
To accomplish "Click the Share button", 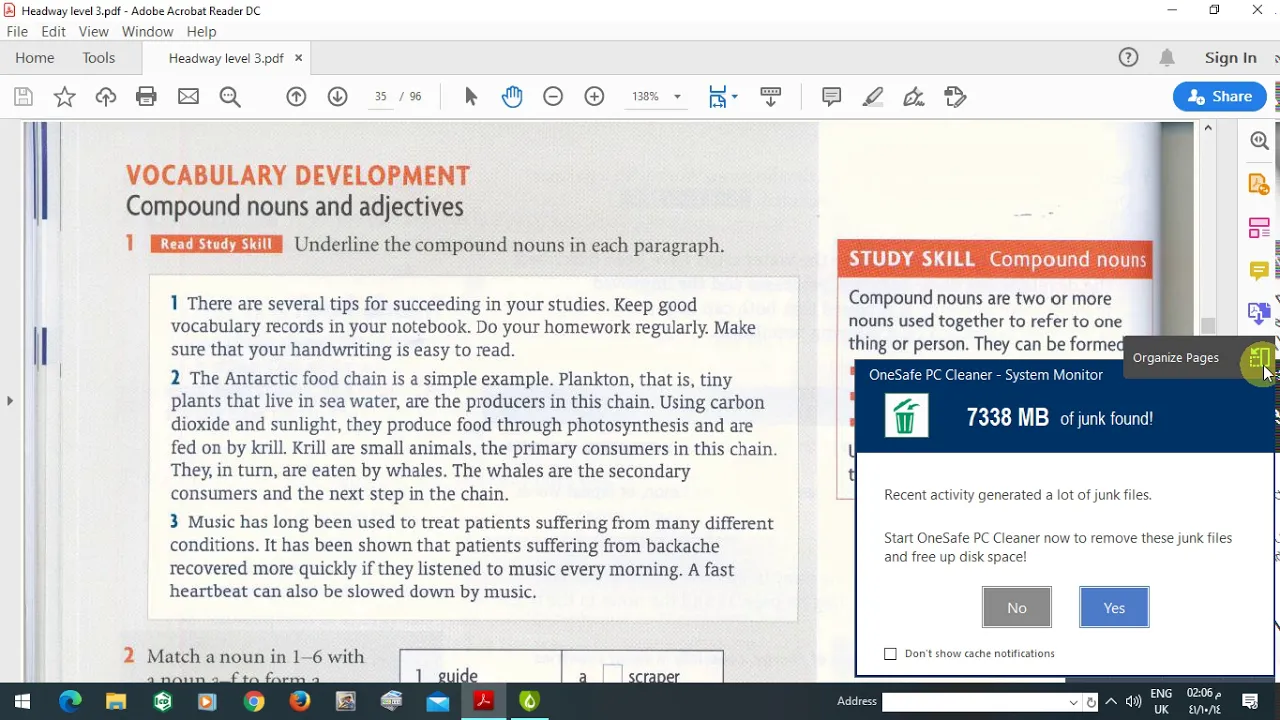I will pyautogui.click(x=1220, y=97).
